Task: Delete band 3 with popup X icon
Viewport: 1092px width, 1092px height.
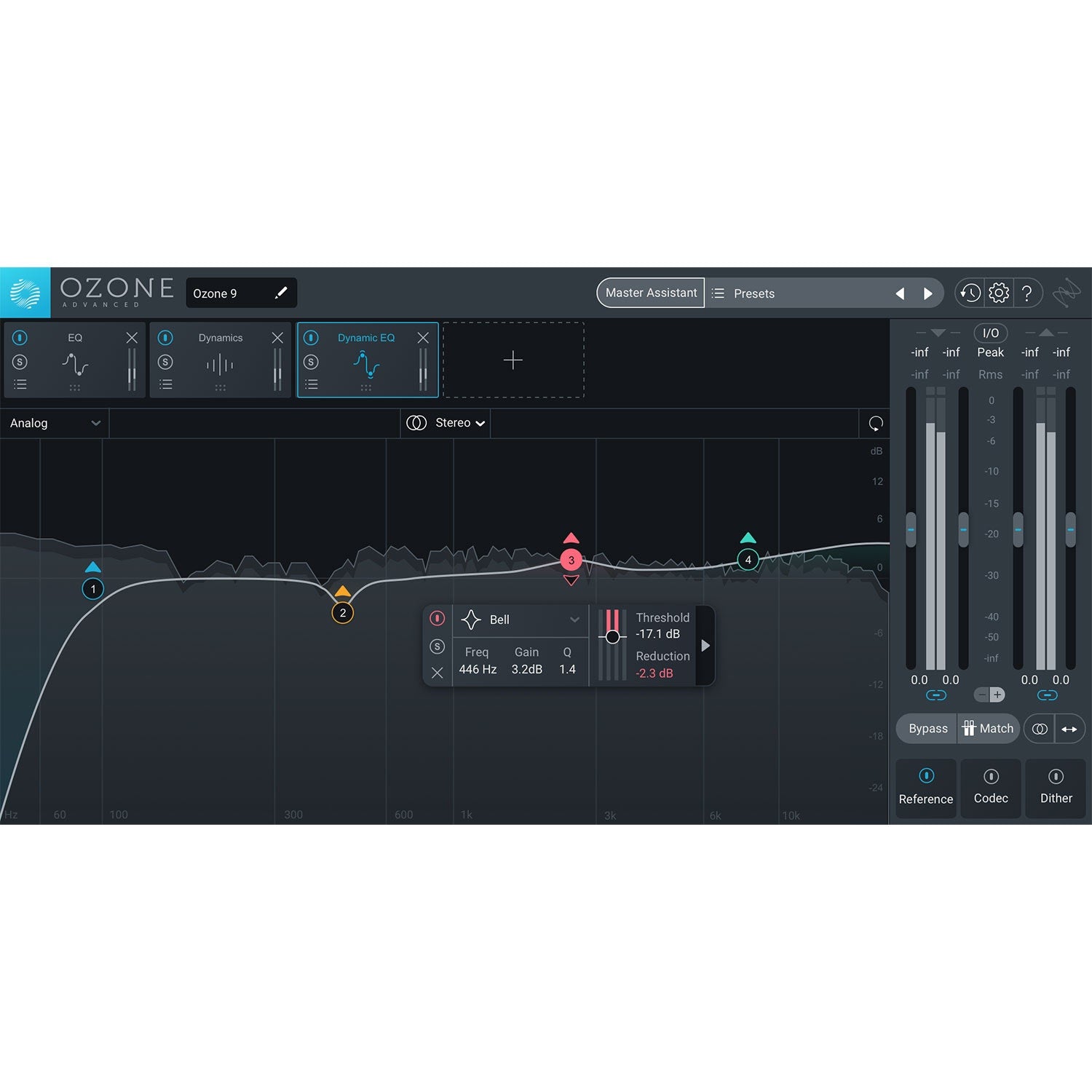Action: [x=437, y=673]
